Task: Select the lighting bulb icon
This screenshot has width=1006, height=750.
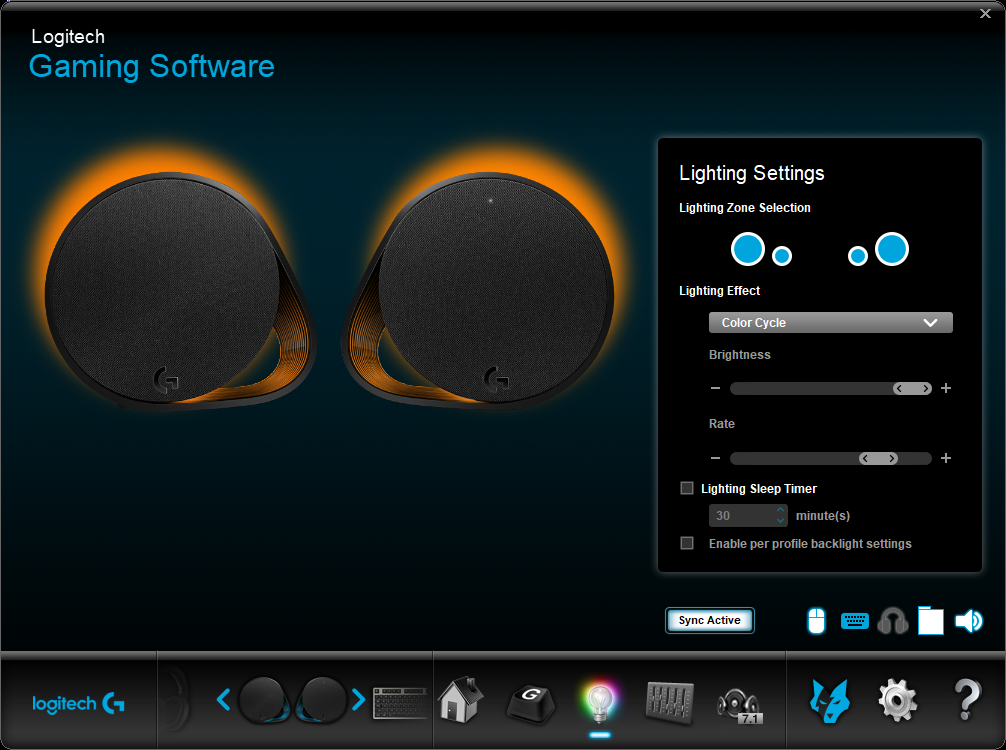Action: pos(600,701)
